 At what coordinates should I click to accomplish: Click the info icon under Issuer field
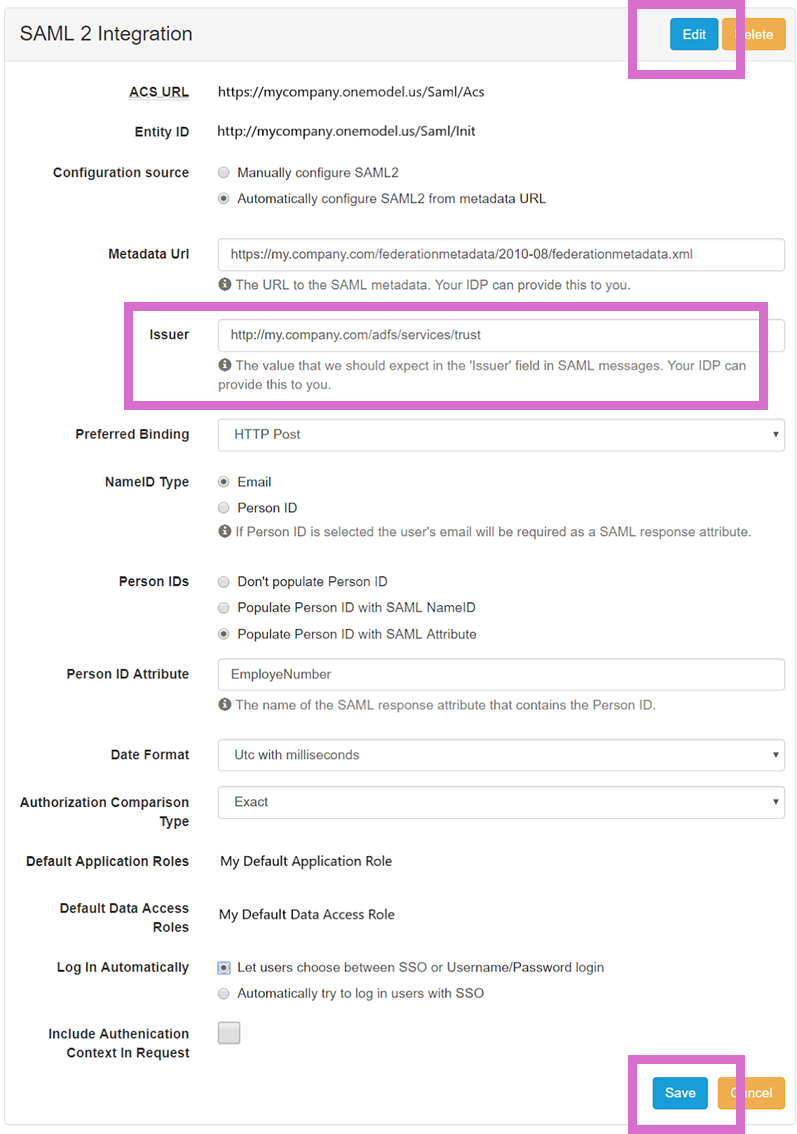[225, 365]
